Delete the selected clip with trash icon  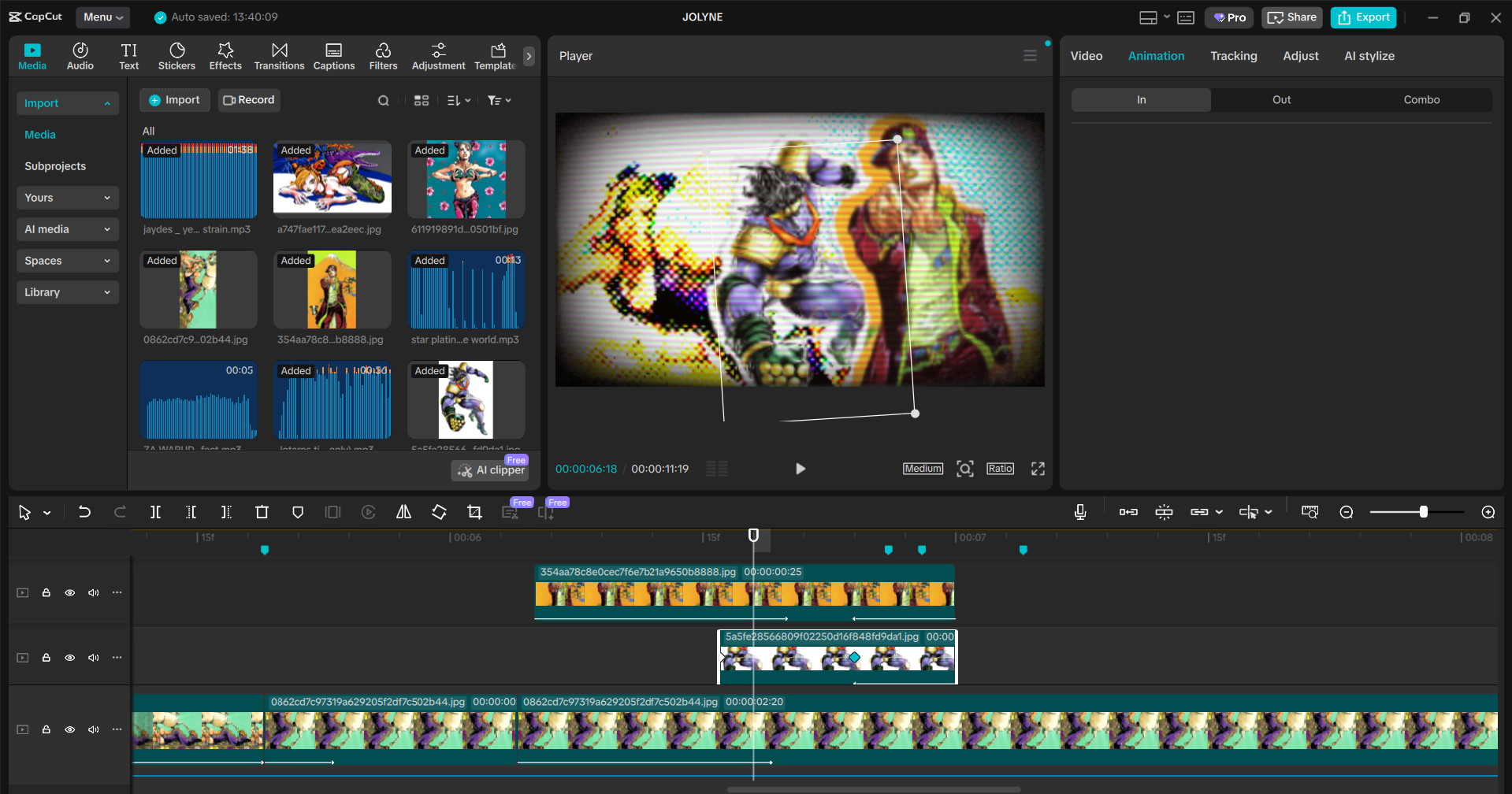point(262,512)
